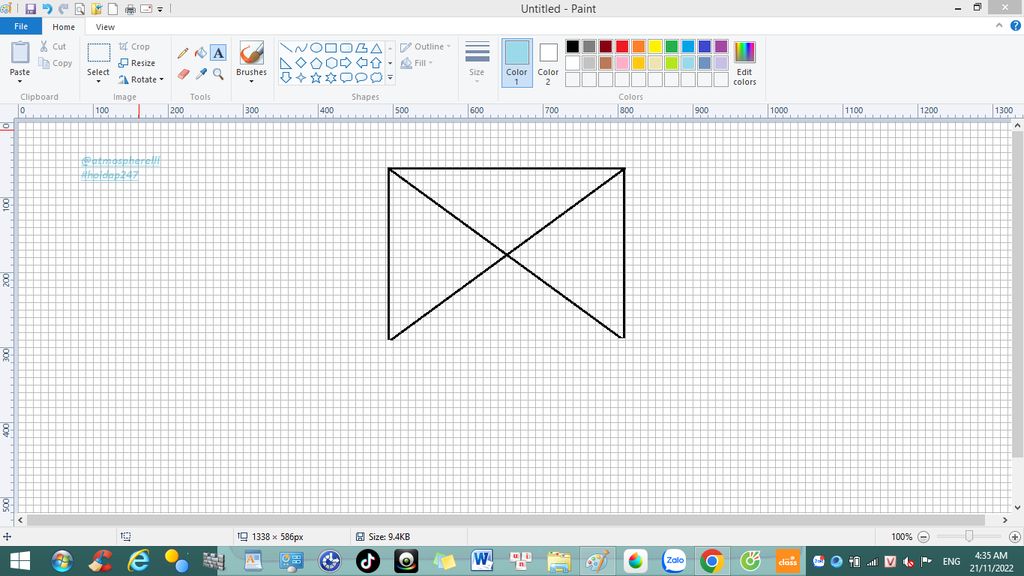Switch to the View tab
This screenshot has height=576, width=1024.
105,27
